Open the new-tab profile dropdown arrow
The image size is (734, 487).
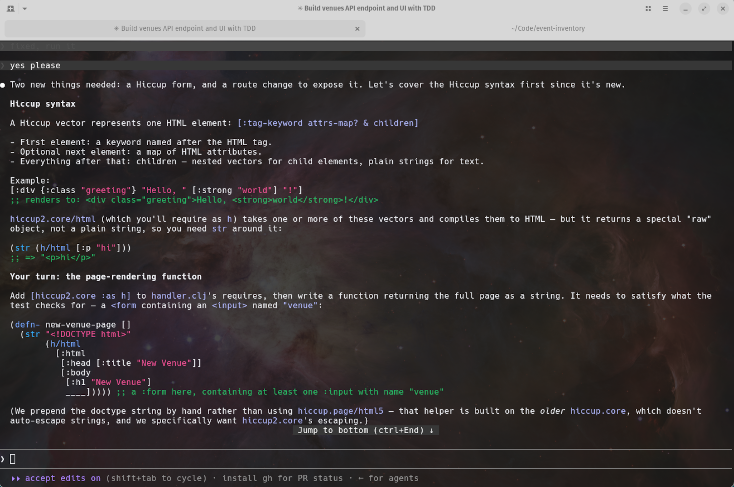coord(24,8)
